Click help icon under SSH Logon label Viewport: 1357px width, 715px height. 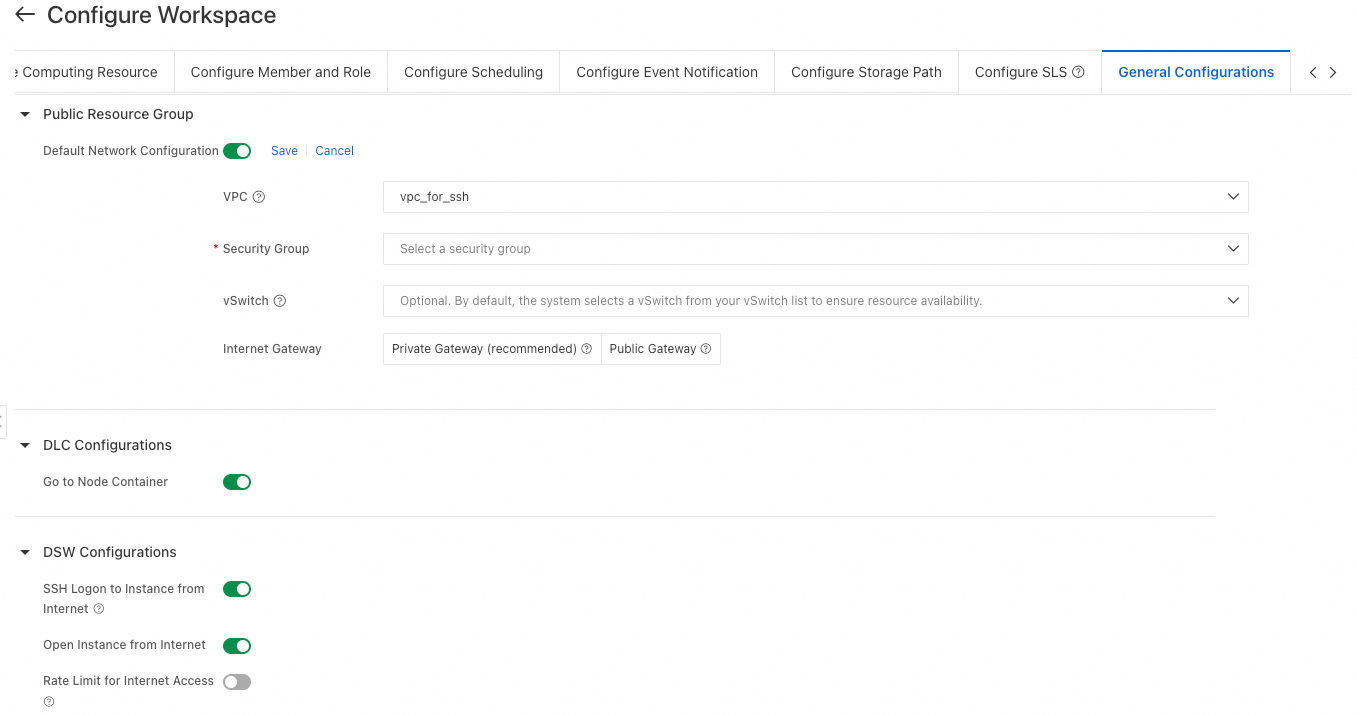tap(99, 609)
